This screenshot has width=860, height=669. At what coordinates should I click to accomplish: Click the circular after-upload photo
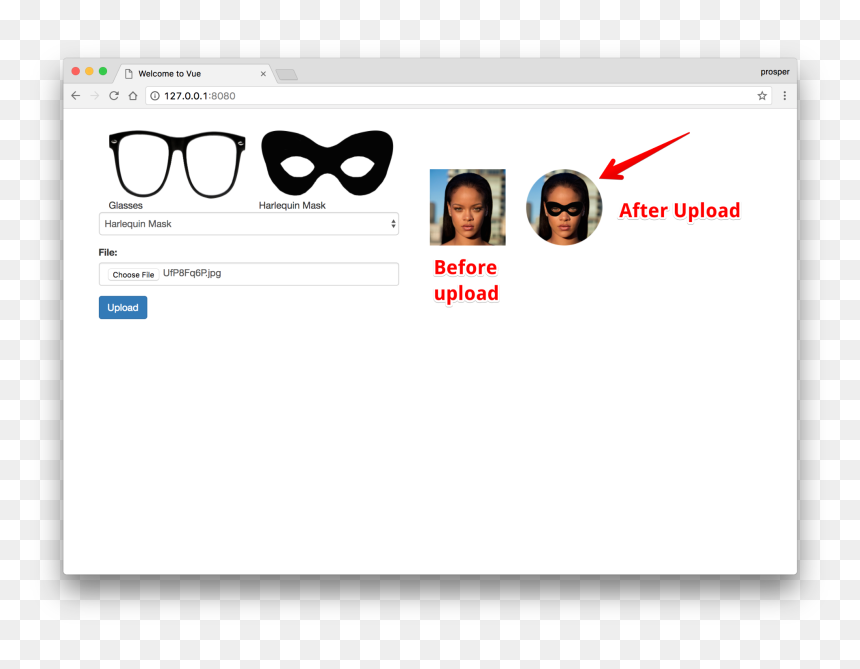564,207
